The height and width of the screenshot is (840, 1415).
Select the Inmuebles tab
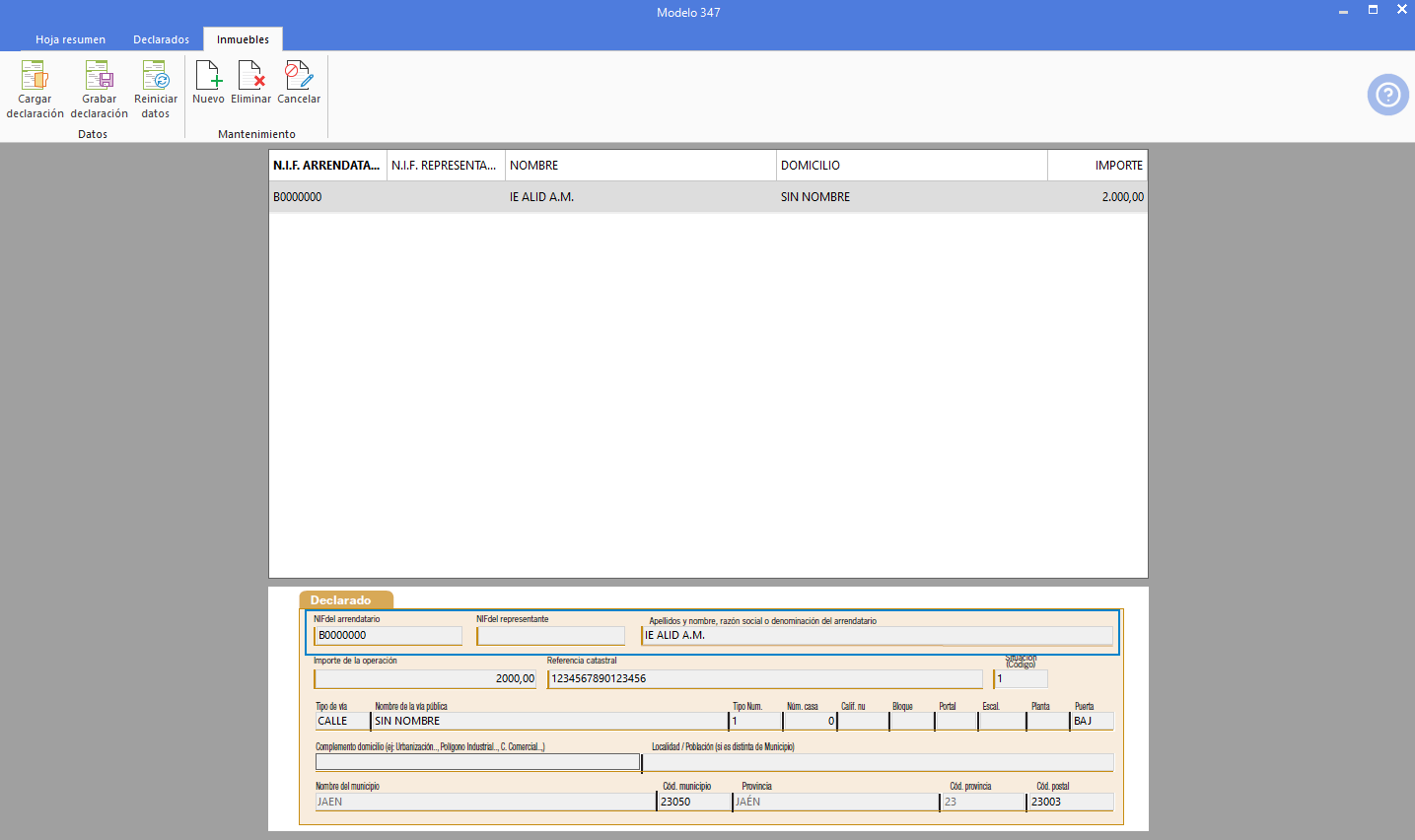tap(243, 39)
